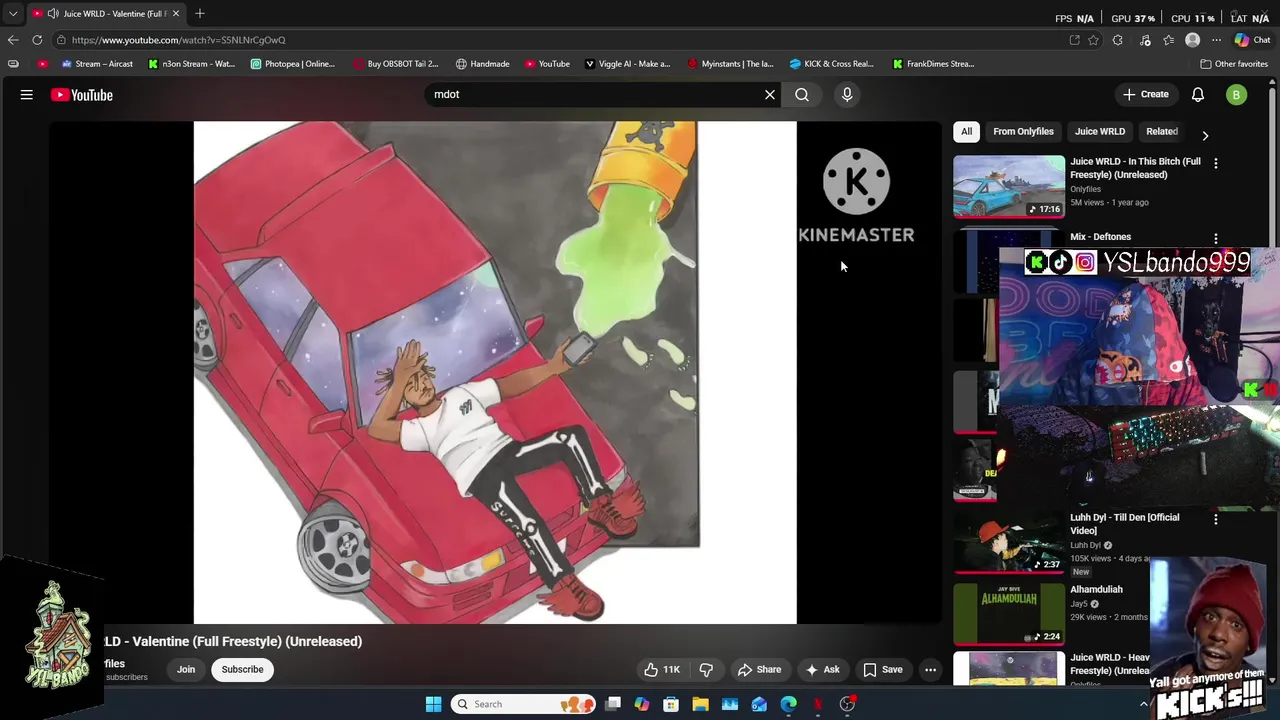Open Juice WRLD In This Bitch title
Viewport: 1280px width, 720px height.
pyautogui.click(x=1135, y=168)
